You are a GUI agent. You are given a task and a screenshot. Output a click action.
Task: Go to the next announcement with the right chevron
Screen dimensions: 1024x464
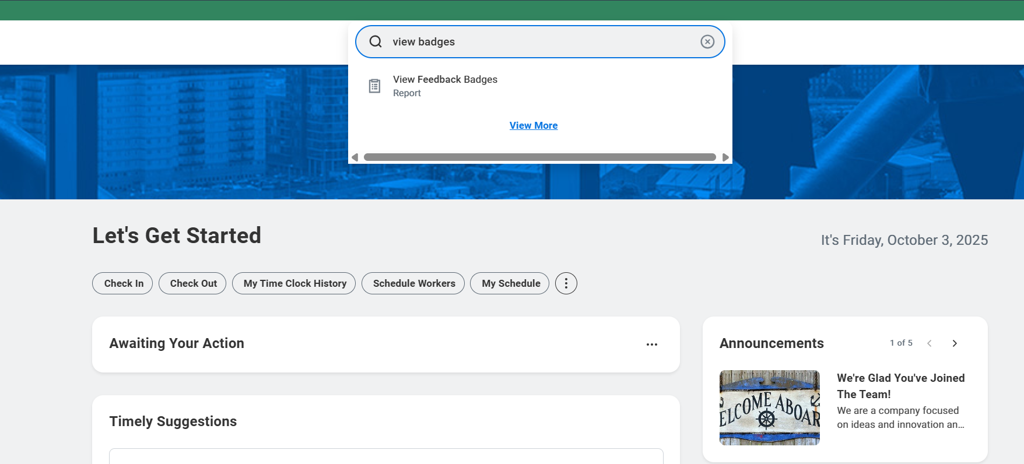click(x=955, y=344)
